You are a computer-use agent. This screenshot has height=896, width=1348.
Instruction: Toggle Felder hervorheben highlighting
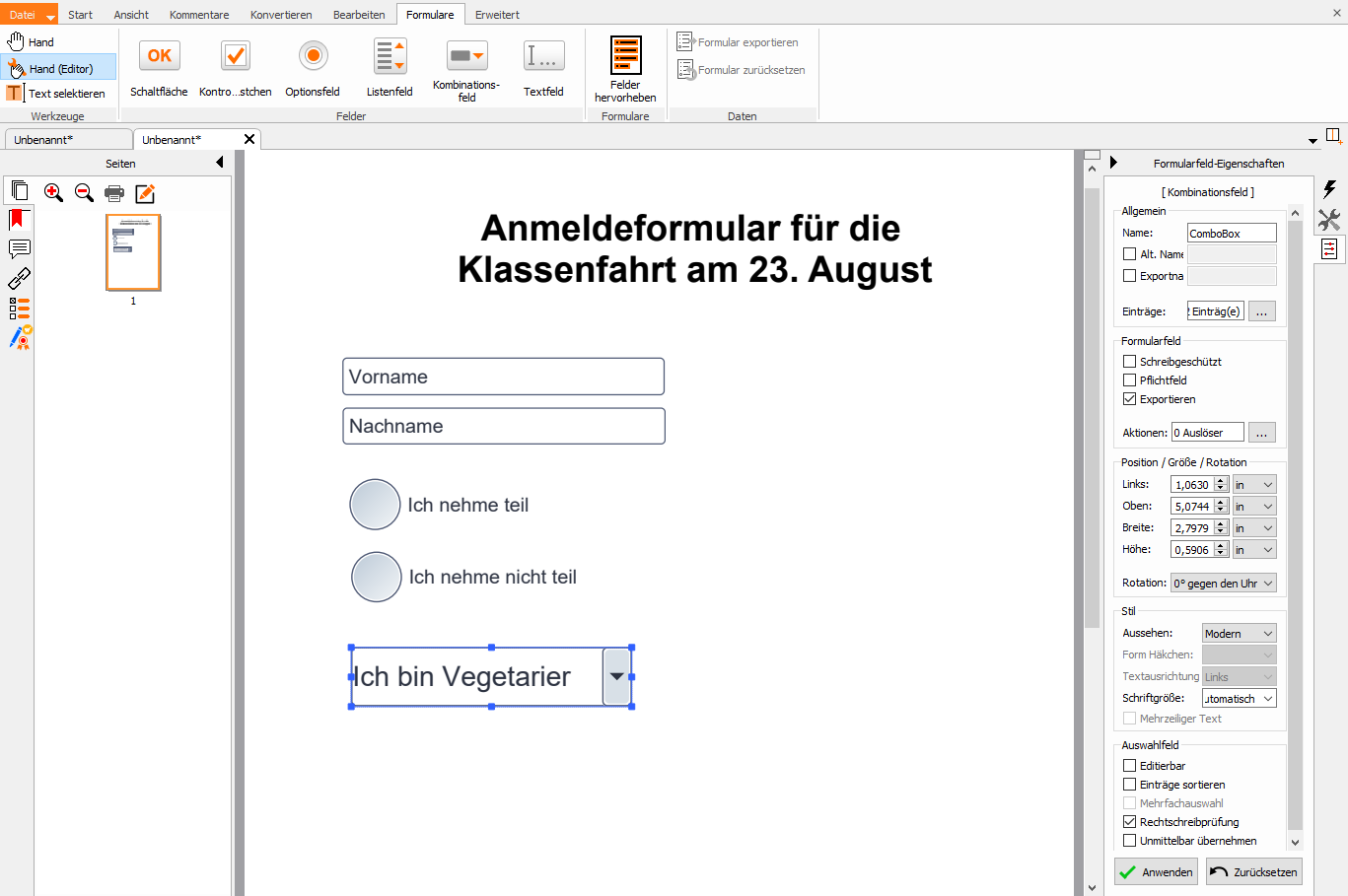tap(625, 68)
